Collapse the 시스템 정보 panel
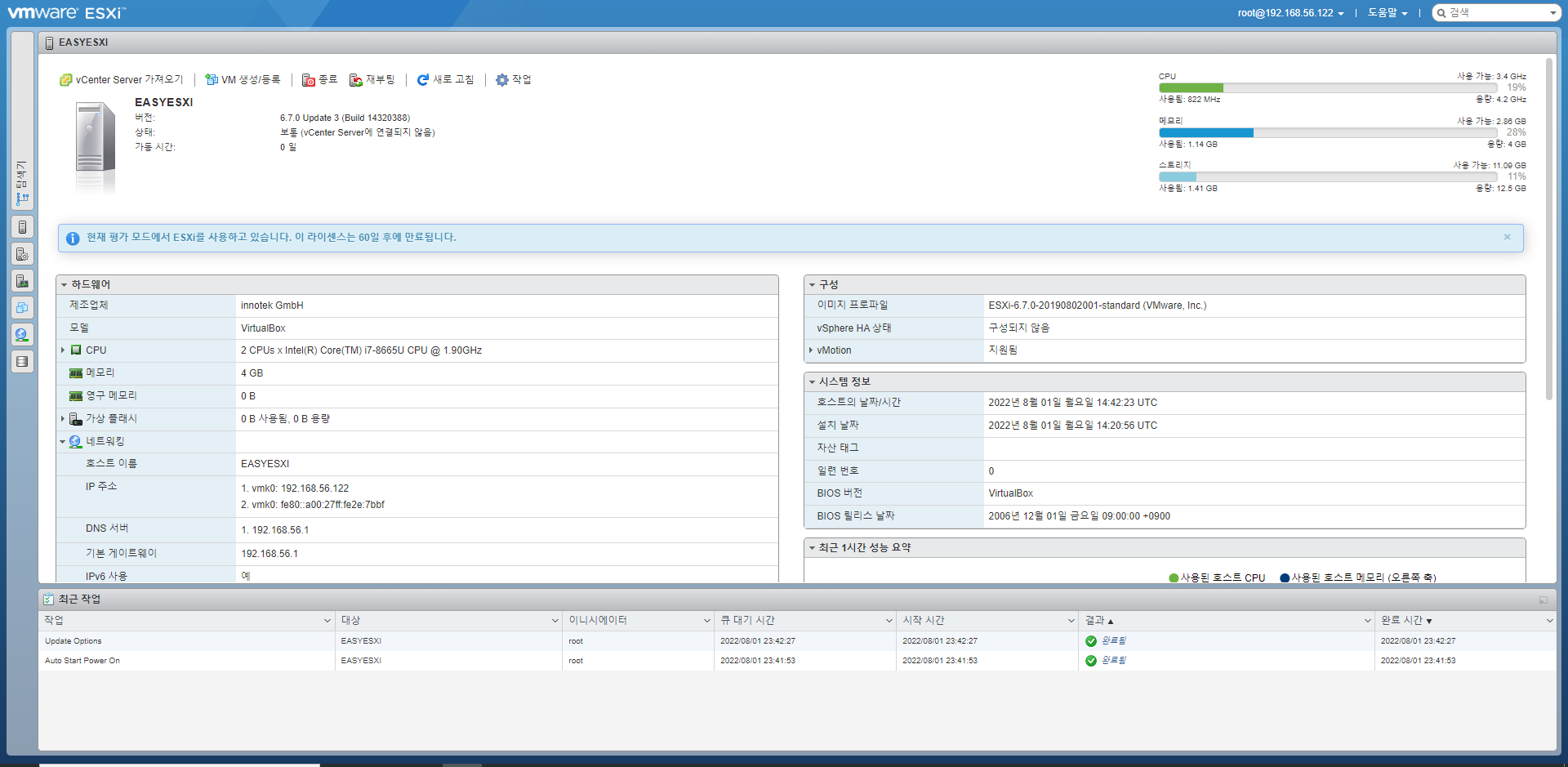The height and width of the screenshot is (767, 1568). tap(812, 381)
